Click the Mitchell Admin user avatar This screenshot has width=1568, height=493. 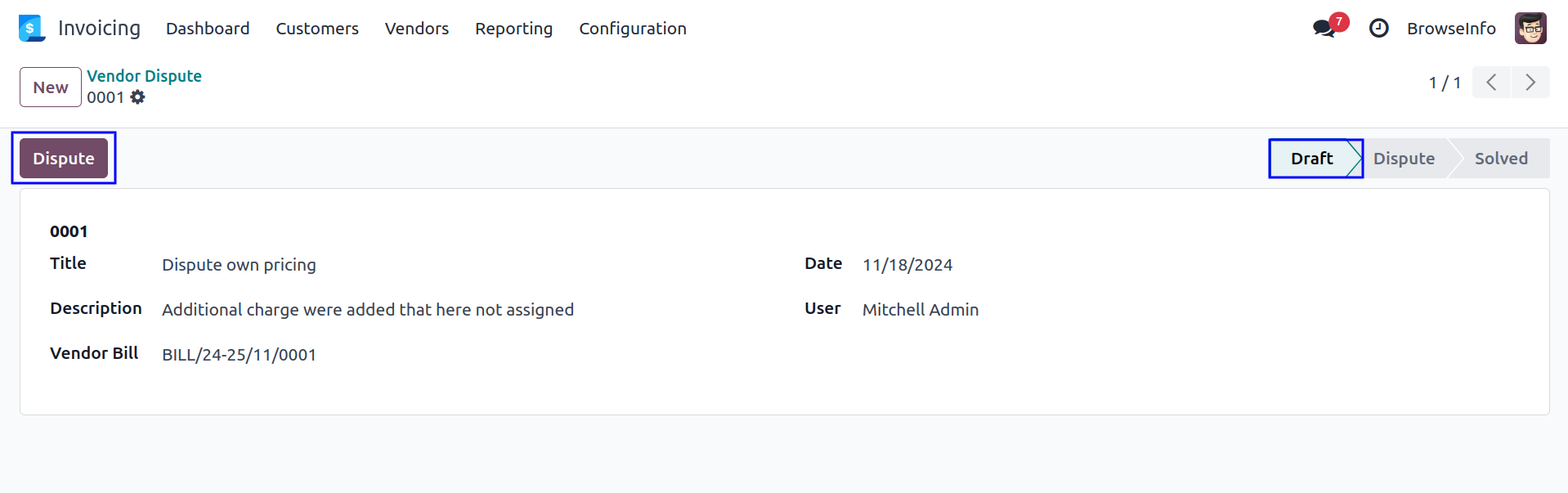(x=1530, y=29)
